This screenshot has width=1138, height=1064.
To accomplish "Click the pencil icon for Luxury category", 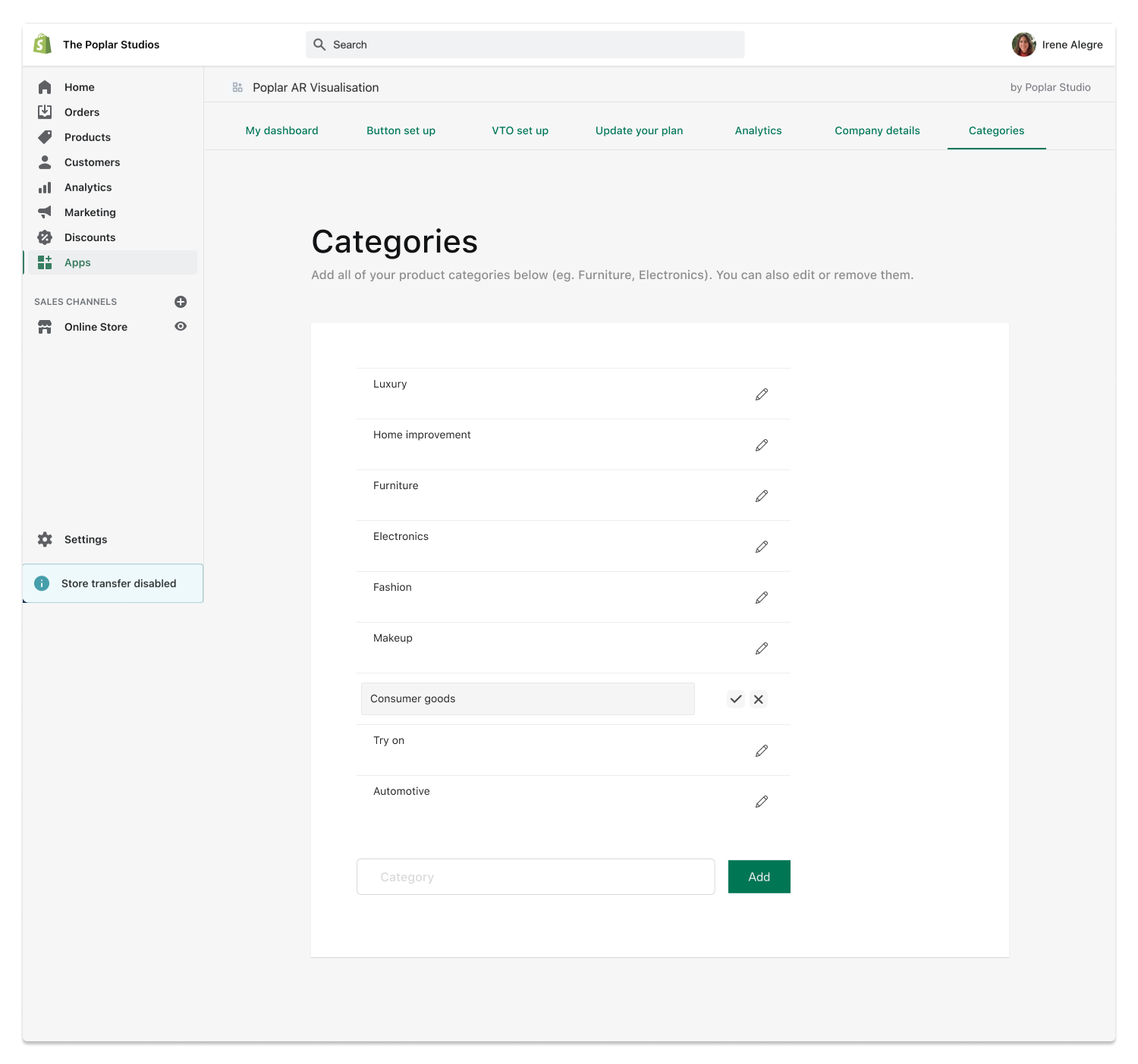I will [761, 394].
